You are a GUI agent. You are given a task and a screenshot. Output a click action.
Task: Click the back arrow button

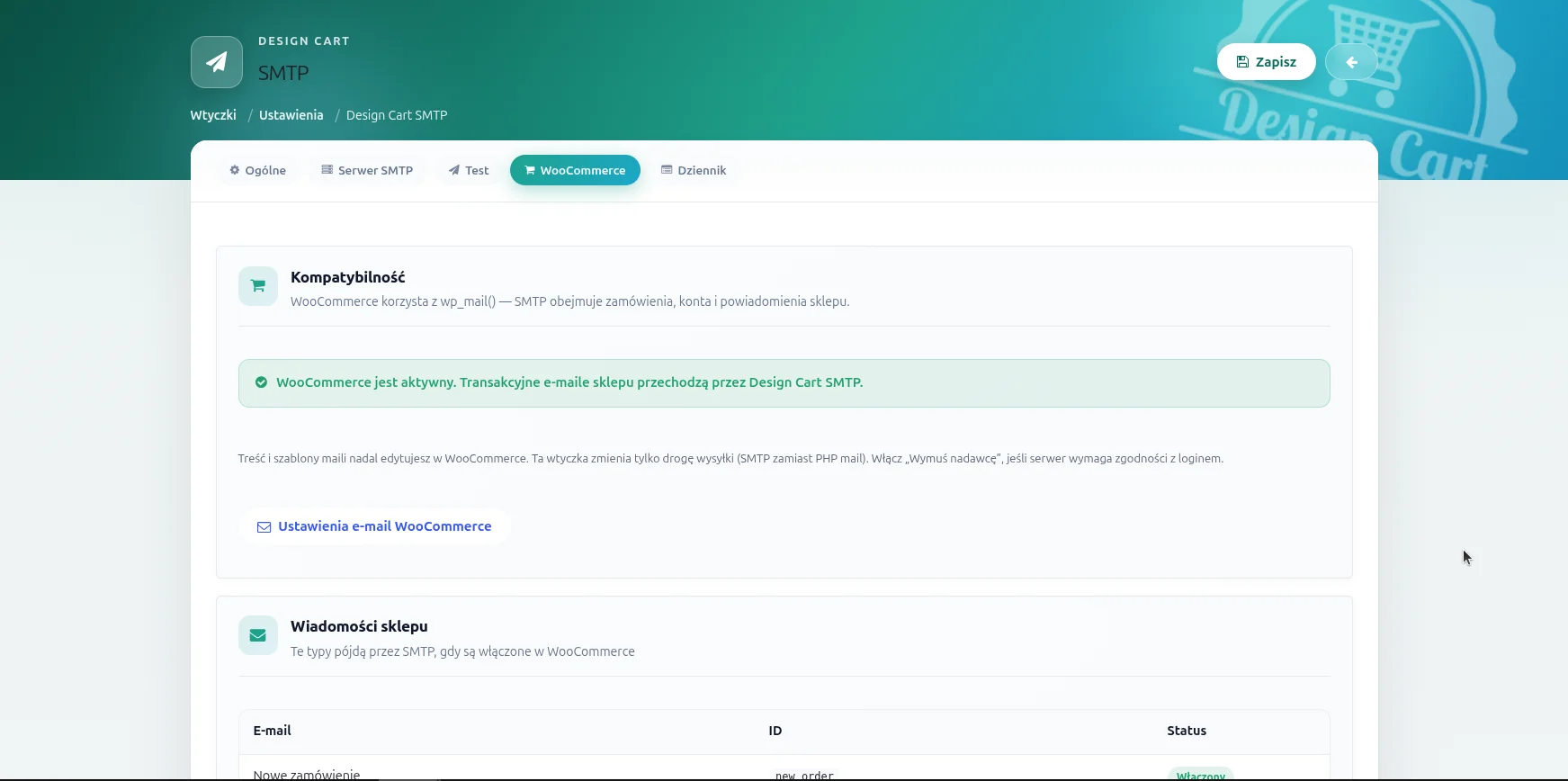(x=1351, y=62)
